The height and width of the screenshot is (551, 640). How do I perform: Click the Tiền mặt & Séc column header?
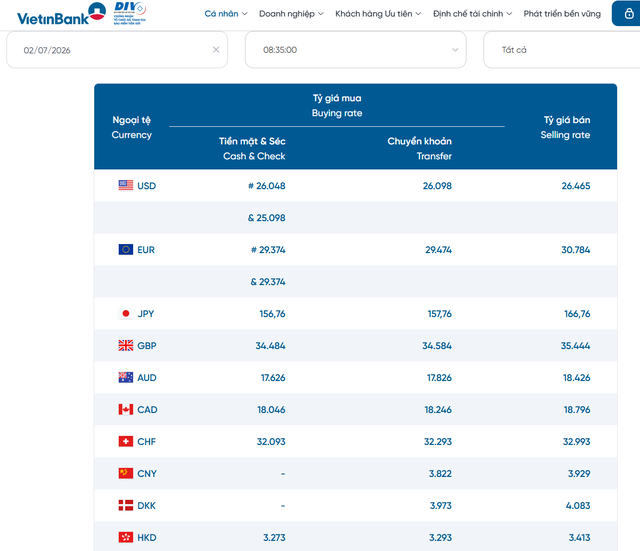252,149
